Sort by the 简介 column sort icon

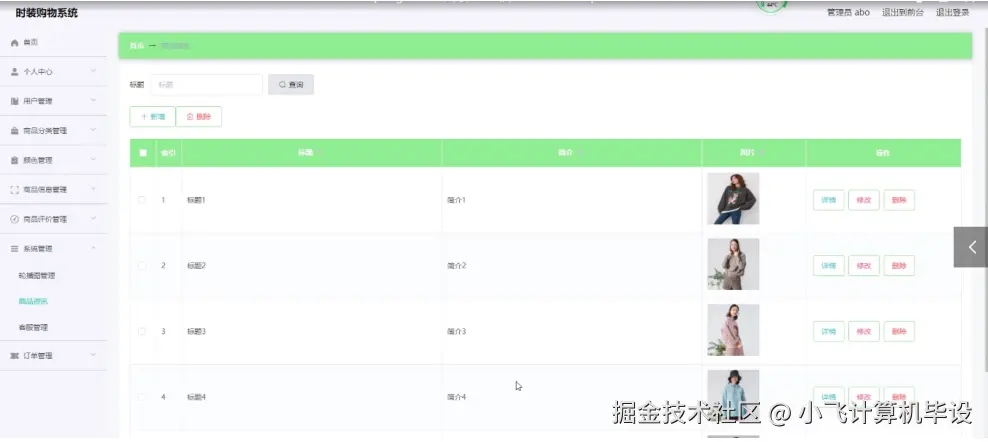click(579, 153)
